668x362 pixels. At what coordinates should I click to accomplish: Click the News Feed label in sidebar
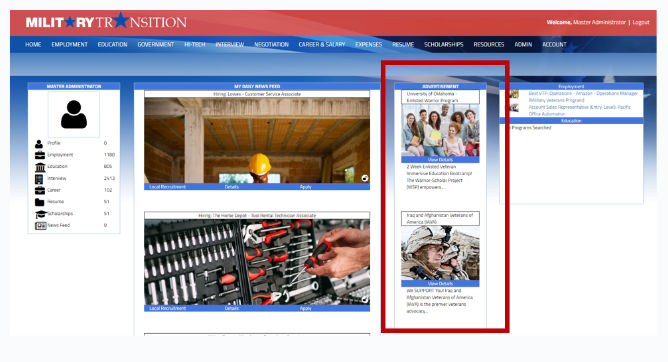pyautogui.click(x=58, y=225)
